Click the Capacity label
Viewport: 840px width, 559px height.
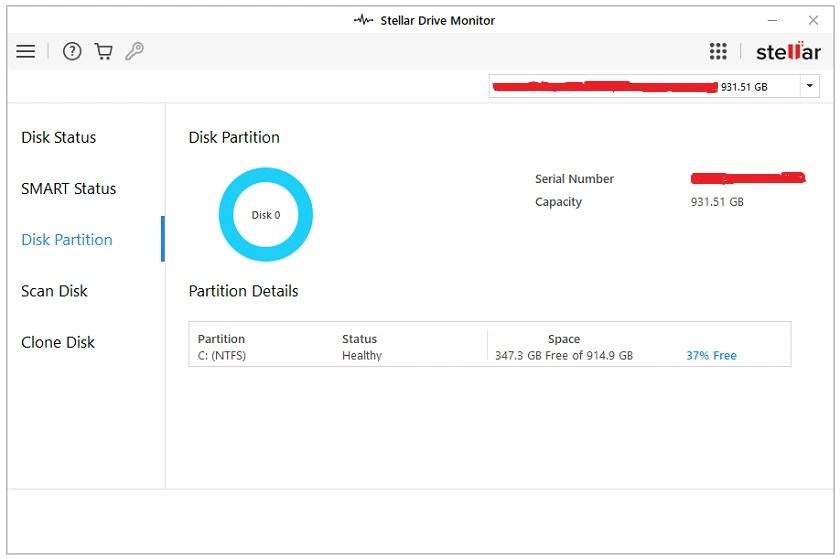tap(558, 202)
